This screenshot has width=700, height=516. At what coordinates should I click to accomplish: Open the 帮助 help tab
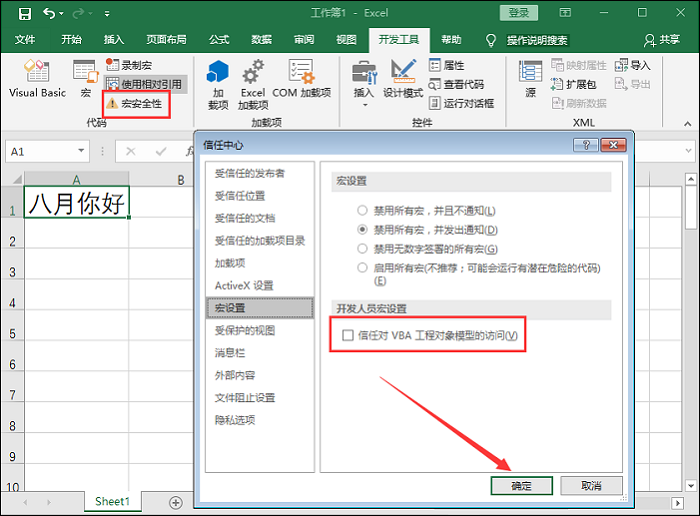pos(451,40)
